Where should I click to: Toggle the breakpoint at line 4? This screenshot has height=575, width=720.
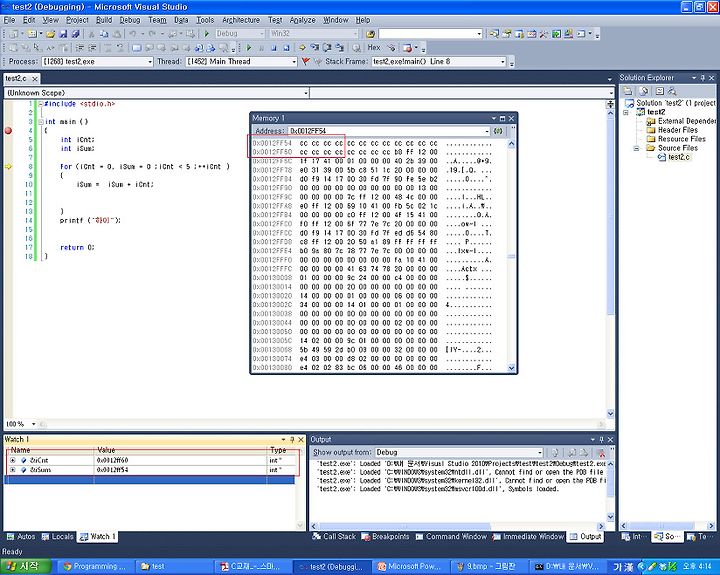coord(8,130)
